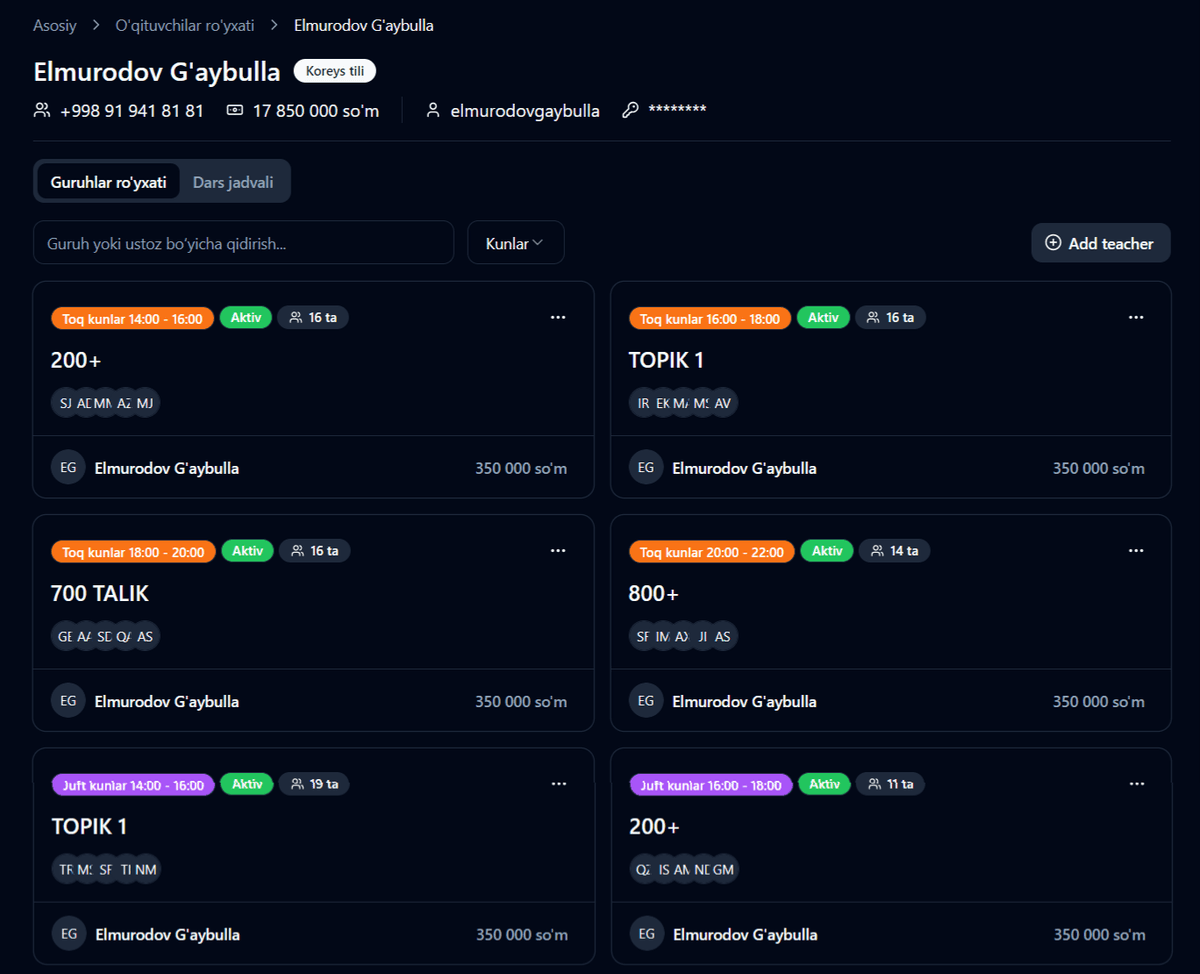Focus the group or teacher search field
This screenshot has height=974, width=1200.
243,243
